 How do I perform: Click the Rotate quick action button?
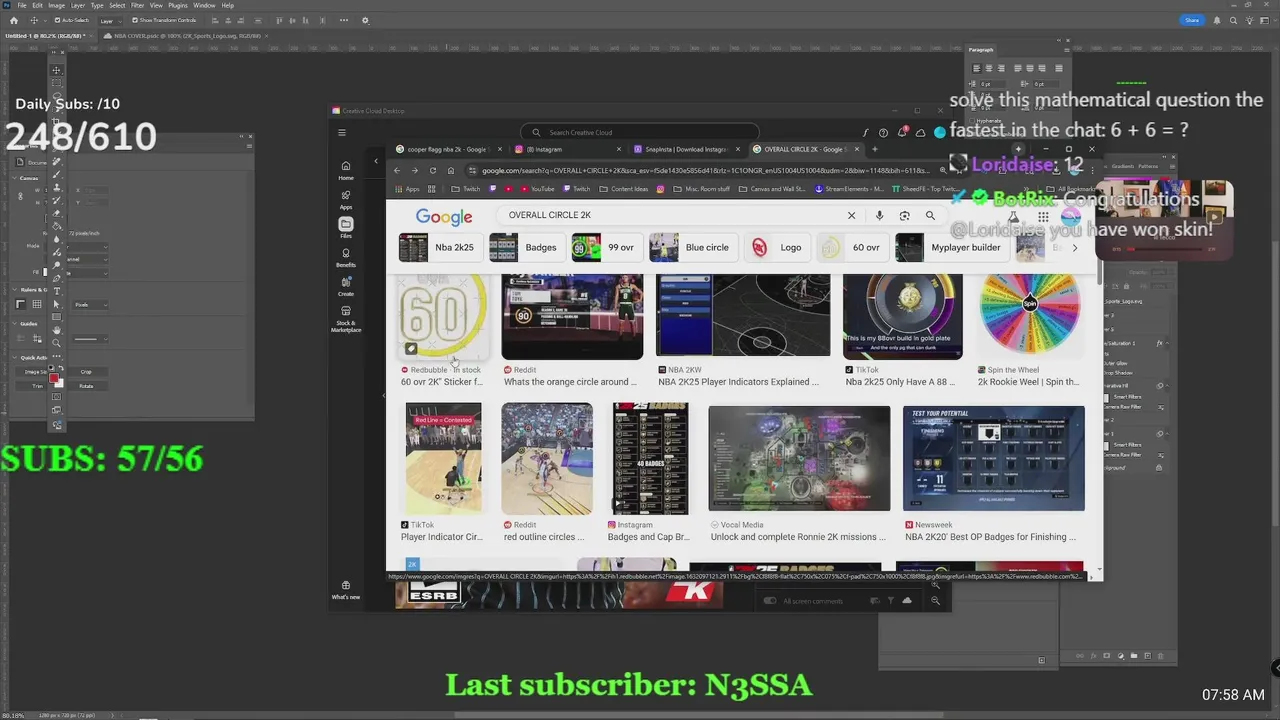pyautogui.click(x=86, y=386)
